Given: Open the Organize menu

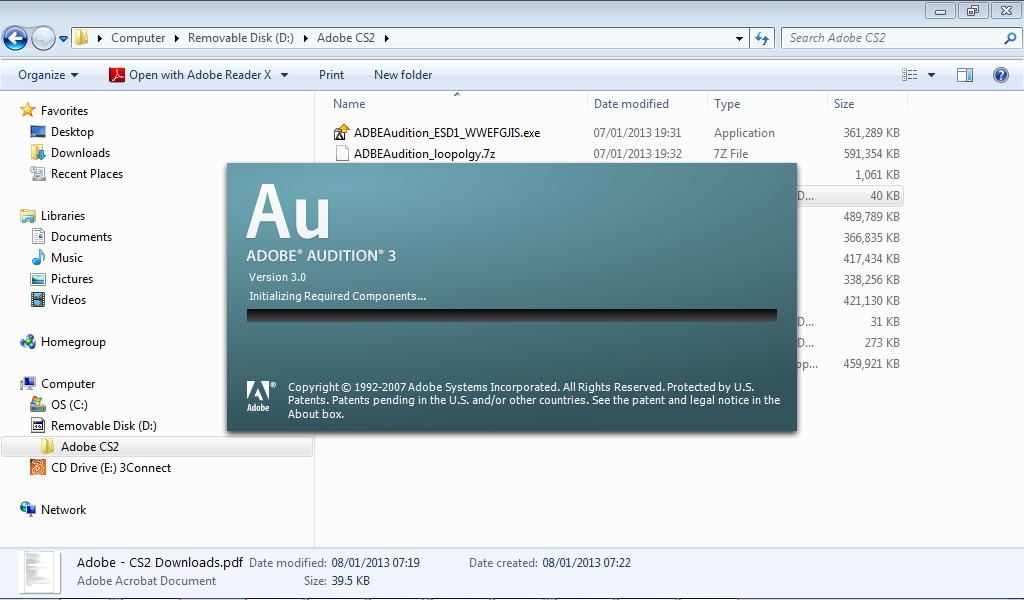Looking at the screenshot, I should point(48,75).
